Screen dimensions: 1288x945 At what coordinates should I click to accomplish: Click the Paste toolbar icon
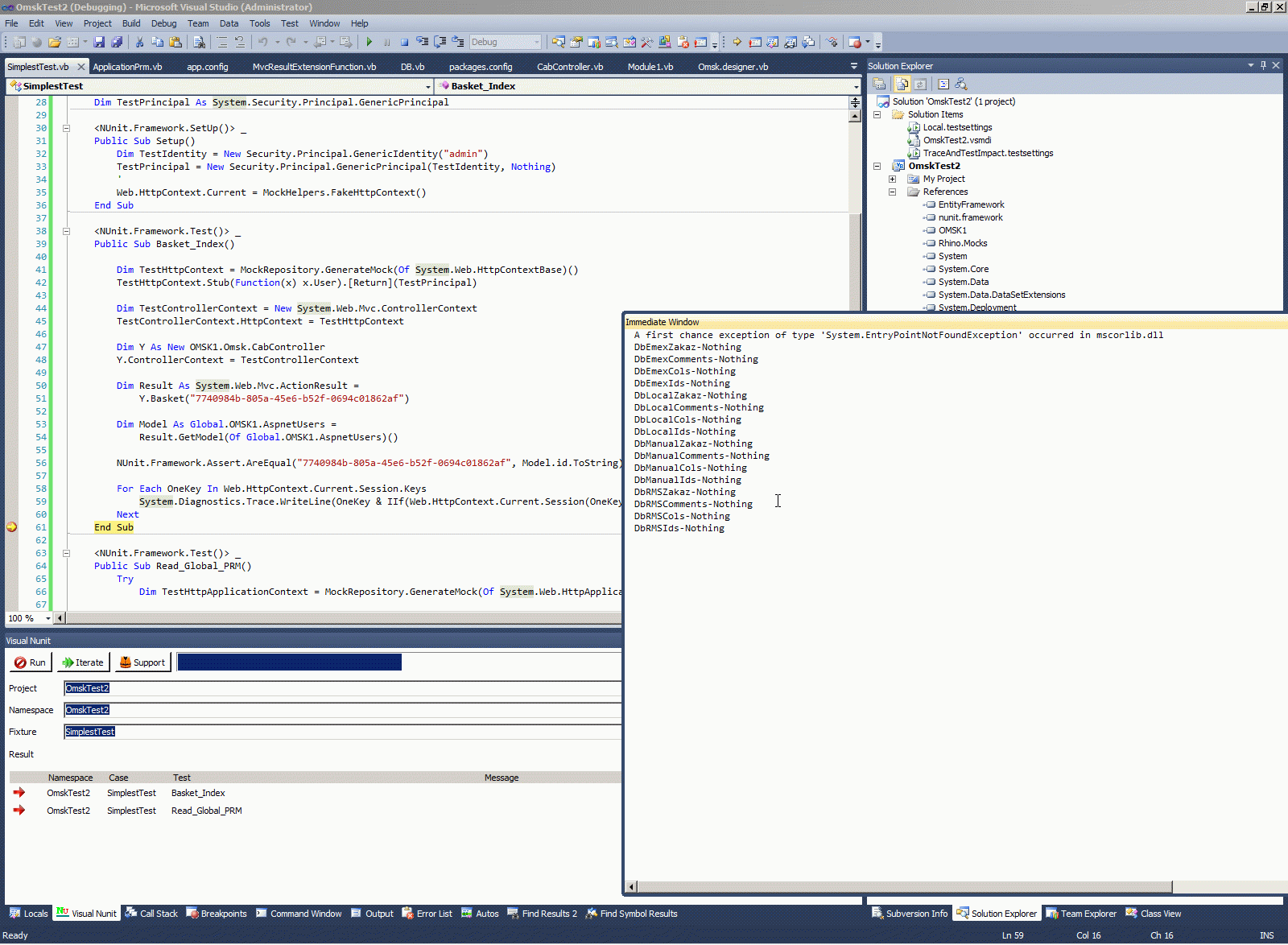175,42
